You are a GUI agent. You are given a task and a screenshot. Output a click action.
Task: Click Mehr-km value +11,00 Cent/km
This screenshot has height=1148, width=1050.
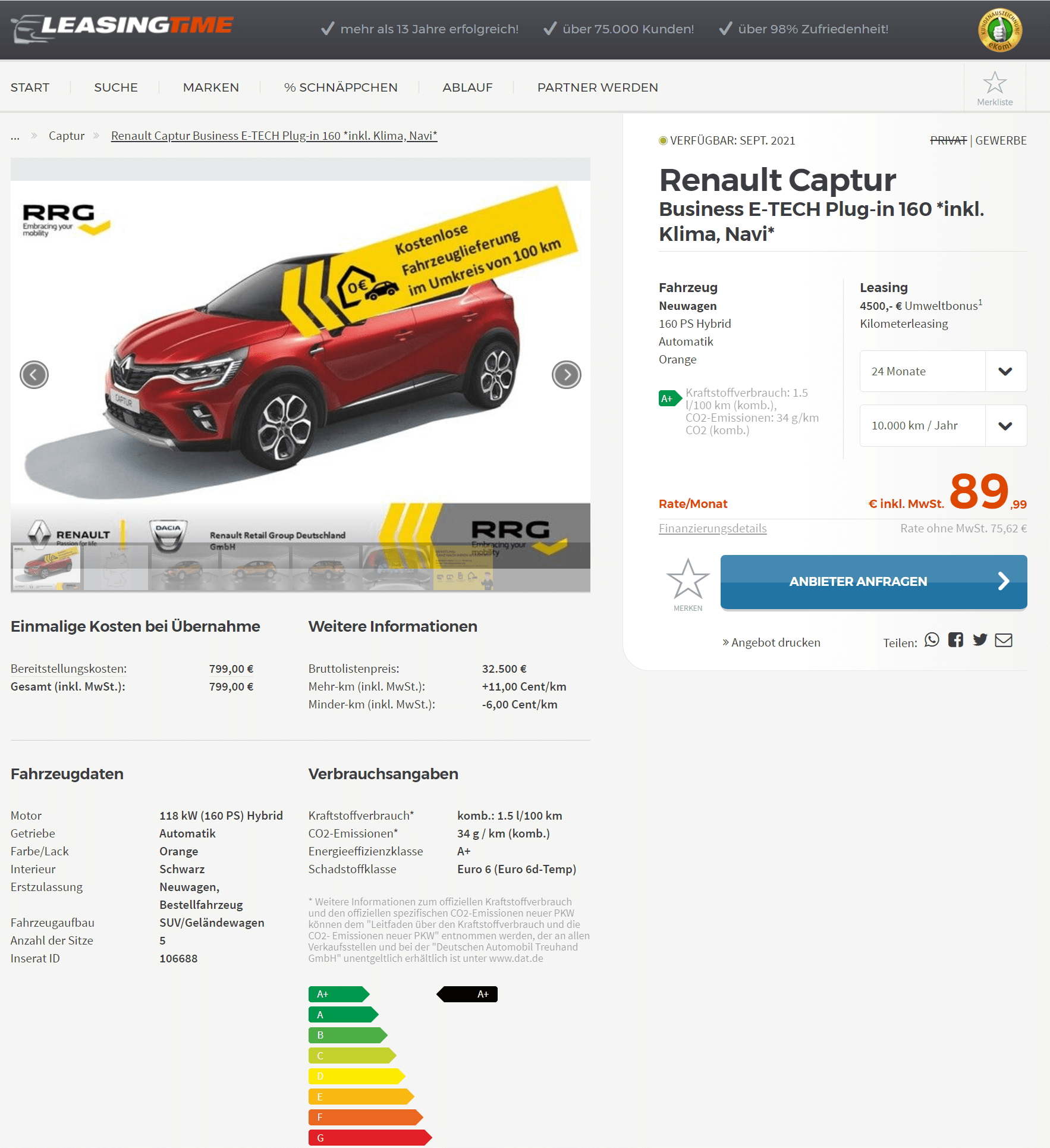click(x=524, y=686)
